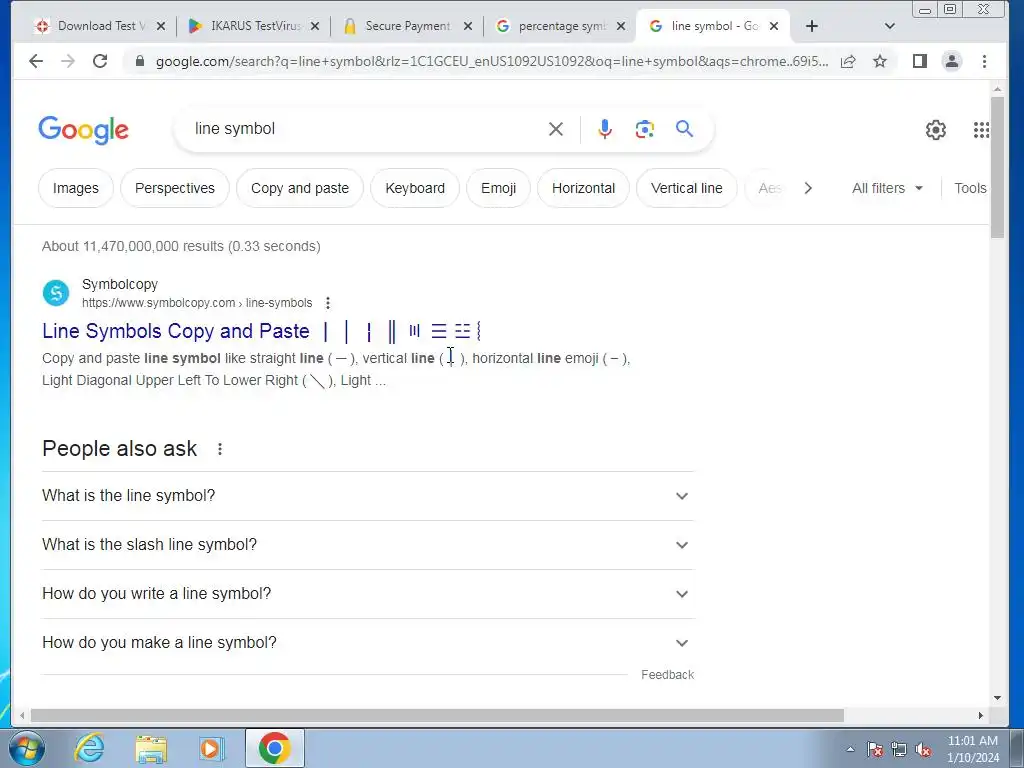The height and width of the screenshot is (768, 1024).
Task: Click the network tray icon
Action: coord(899,750)
